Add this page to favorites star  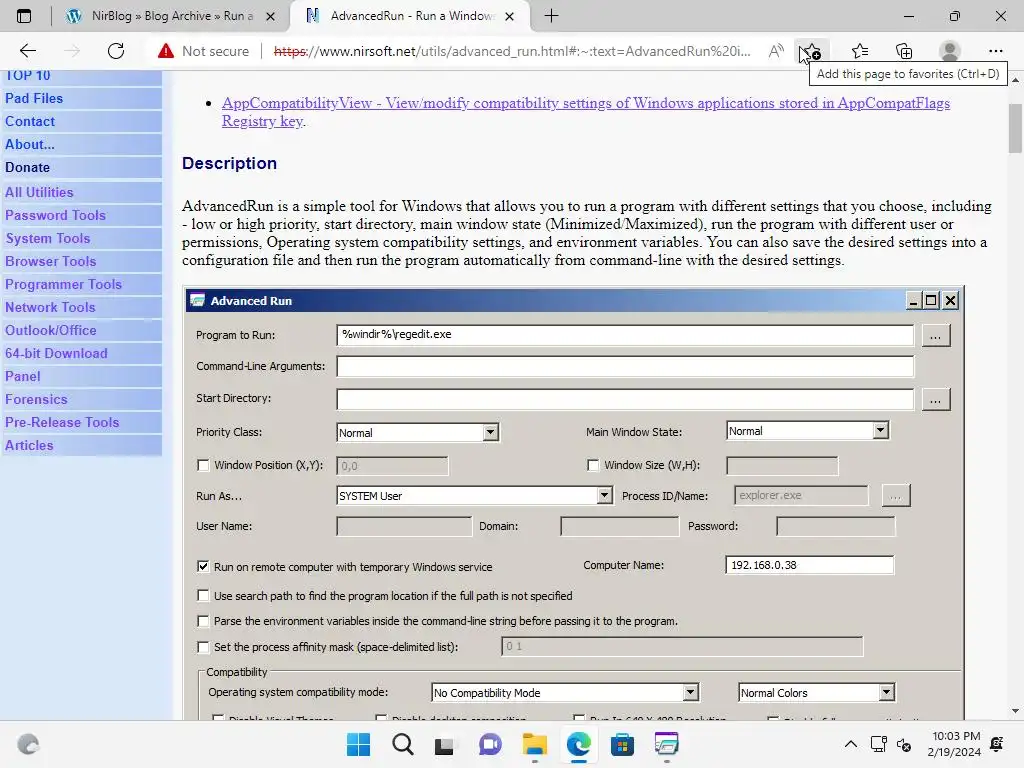point(812,51)
